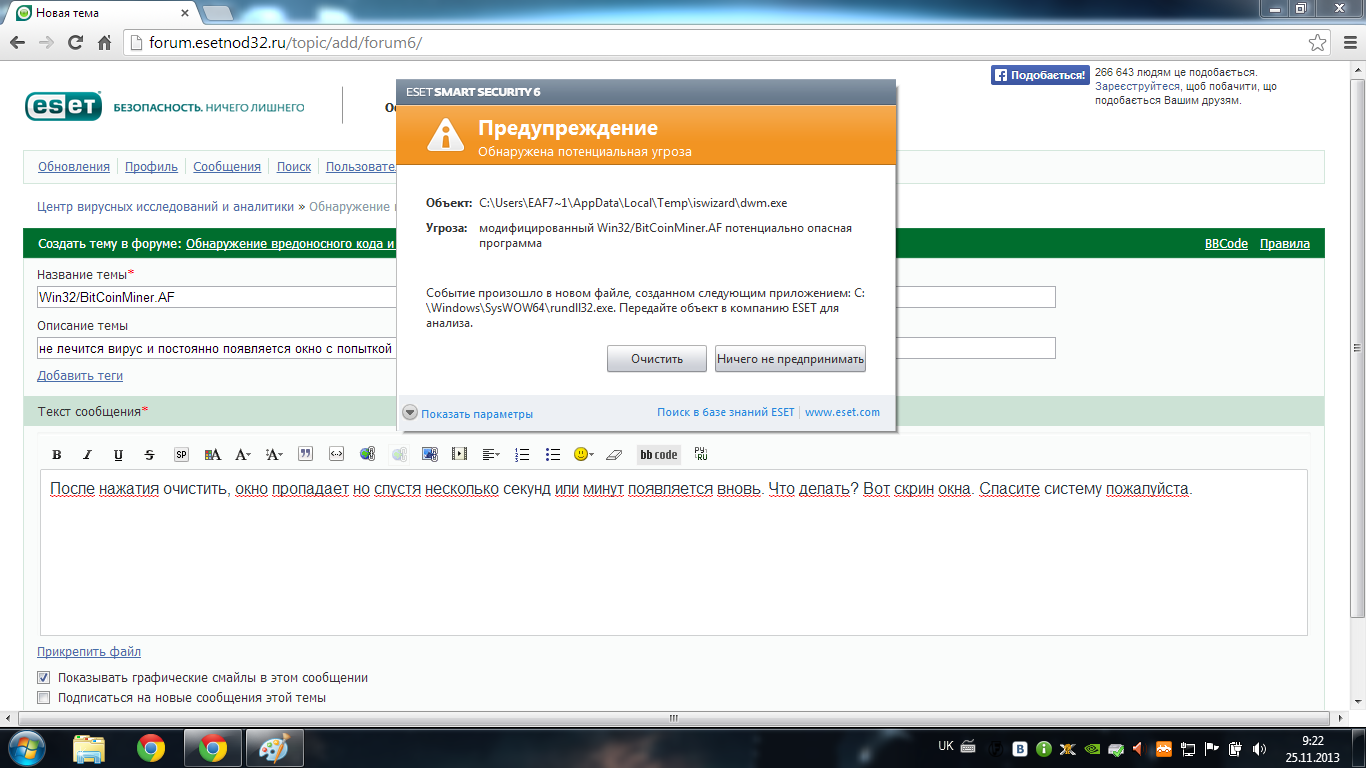Click the greyed-out remove link icon
This screenshot has width=1366, height=768.
pos(399,454)
